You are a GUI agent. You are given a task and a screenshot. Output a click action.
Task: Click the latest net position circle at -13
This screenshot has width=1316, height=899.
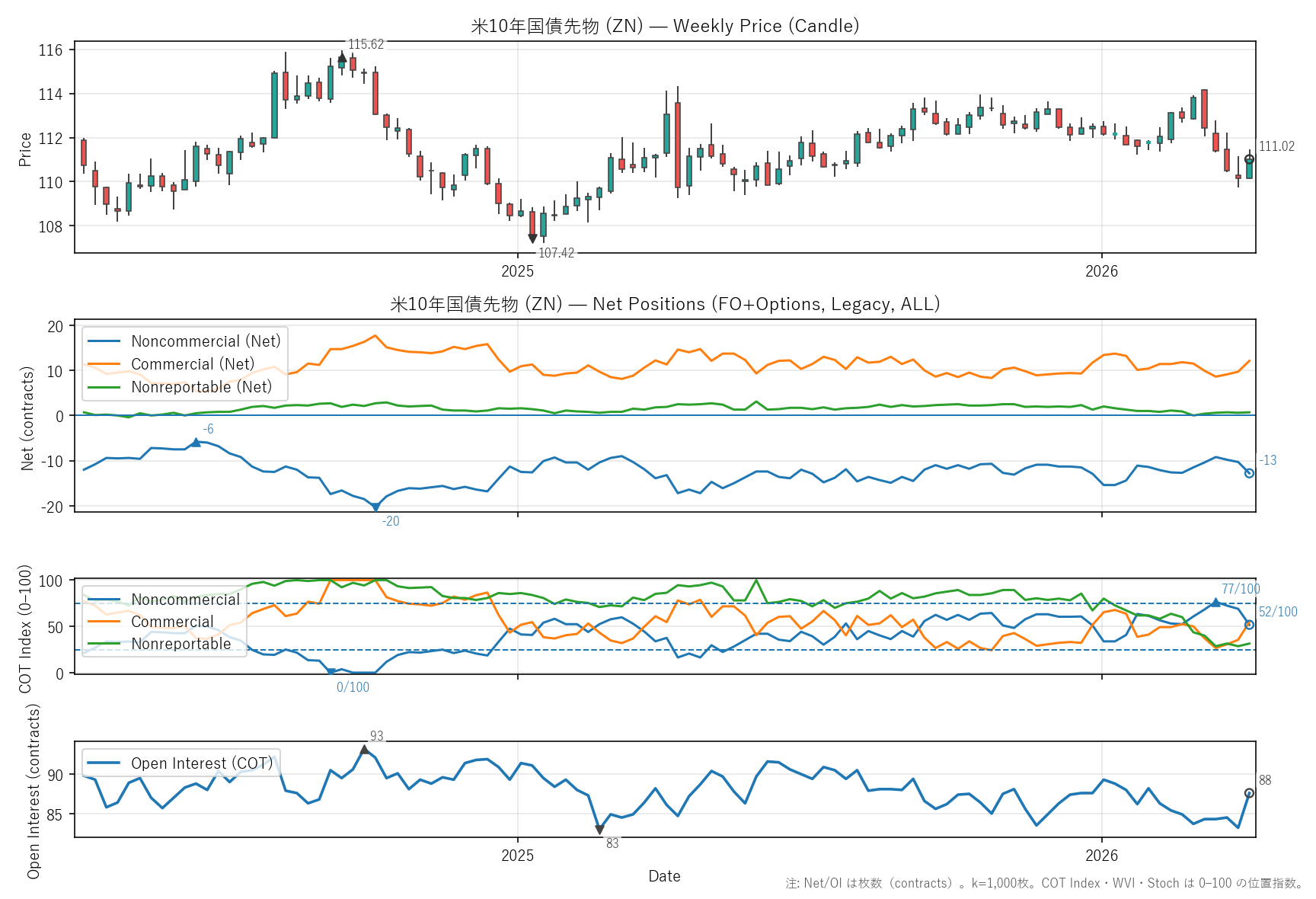click(1249, 473)
